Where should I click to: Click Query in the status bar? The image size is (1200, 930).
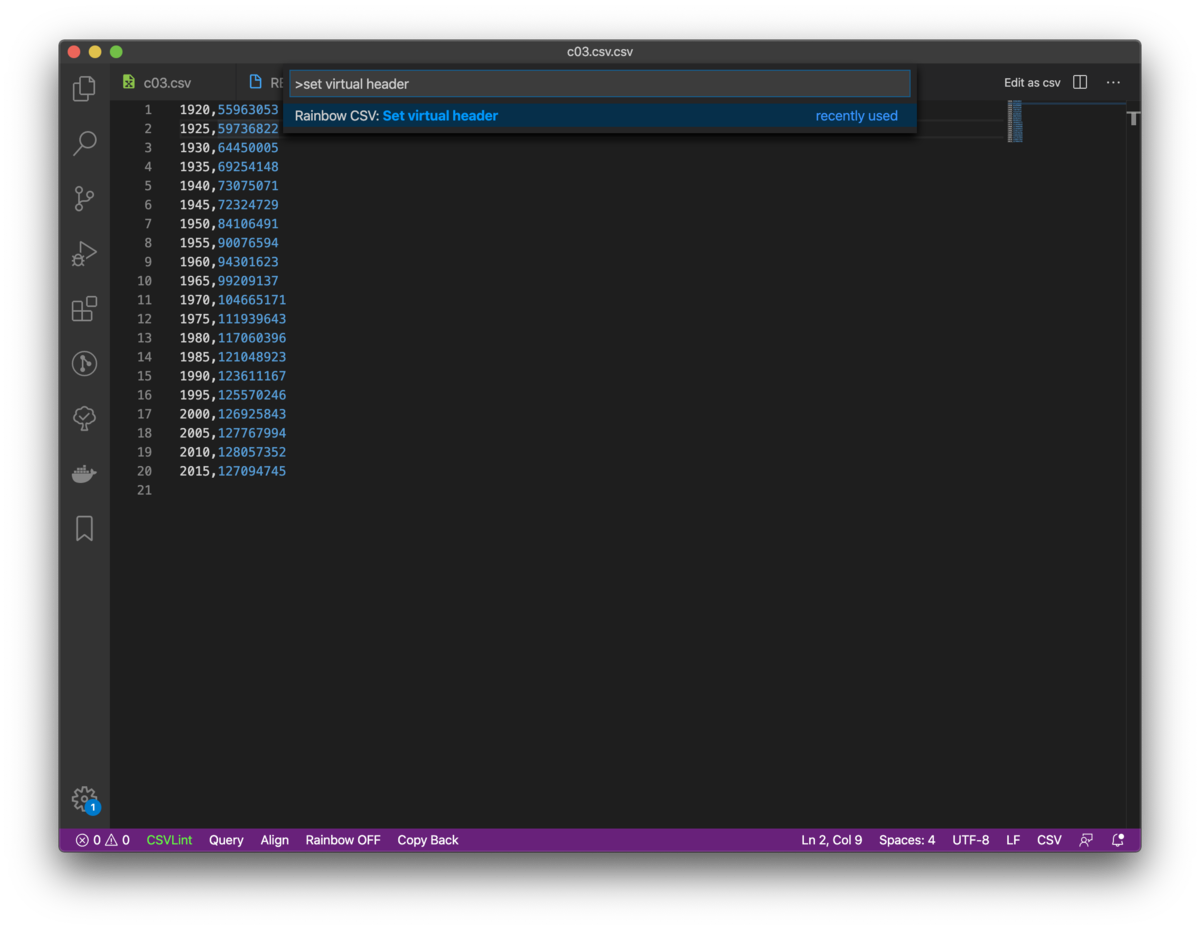226,840
